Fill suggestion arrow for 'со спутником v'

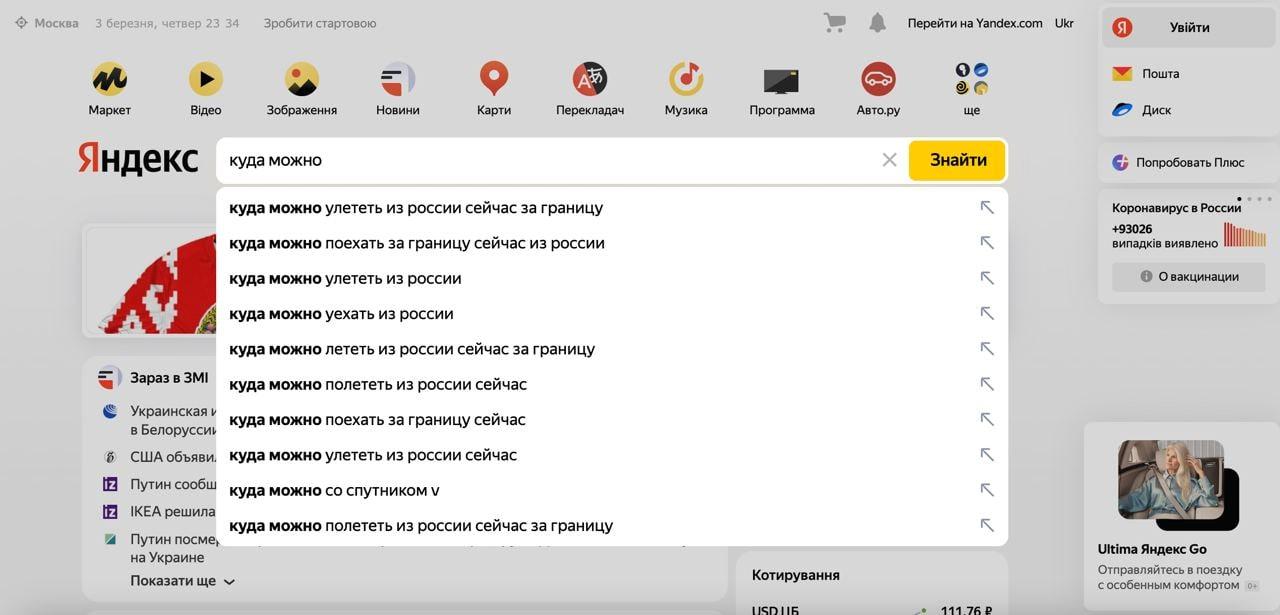tap(987, 490)
